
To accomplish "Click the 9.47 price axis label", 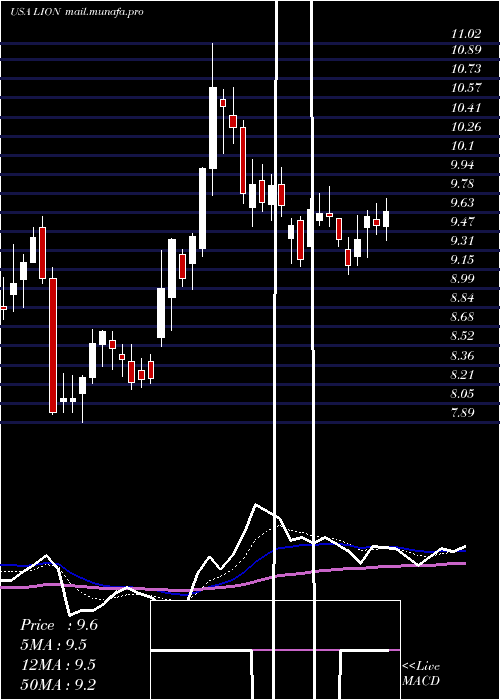I will click(462, 222).
